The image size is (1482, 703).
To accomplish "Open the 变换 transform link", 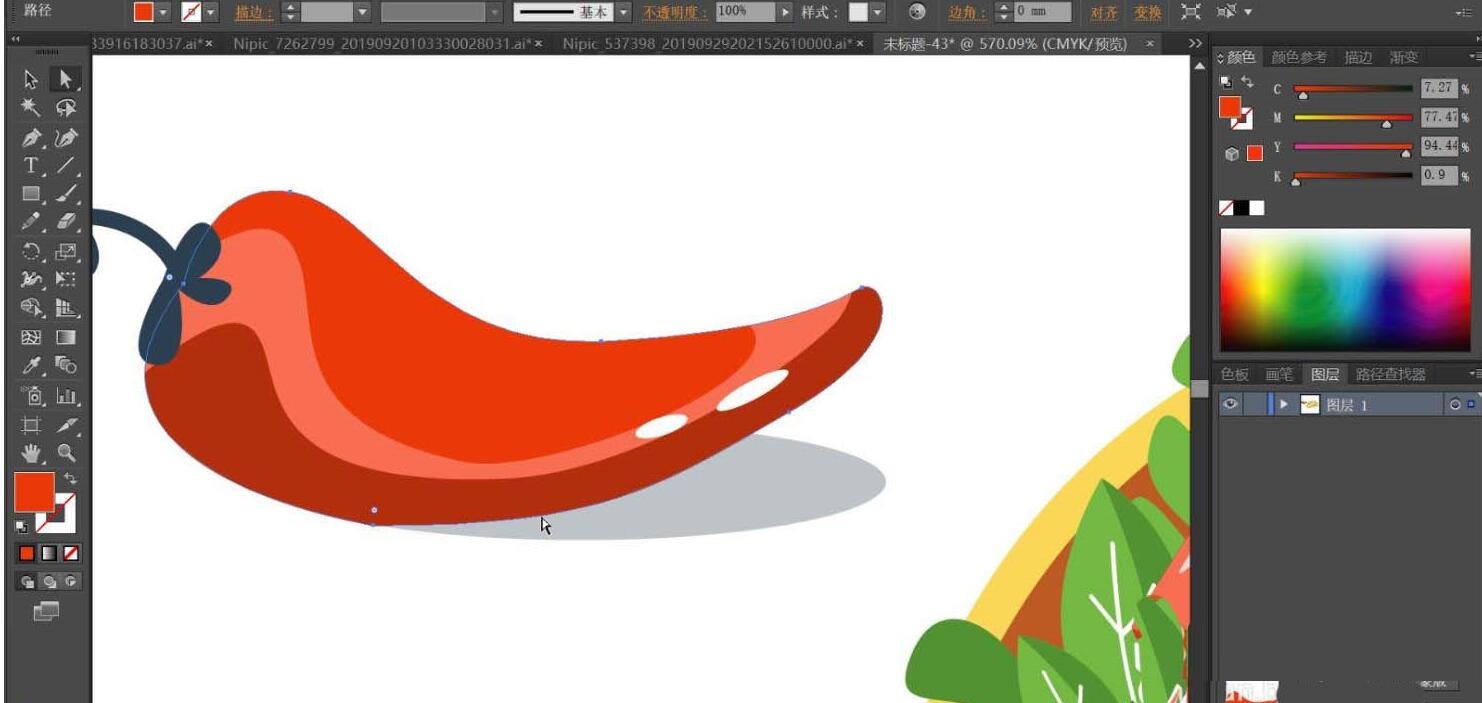I will pos(1147,12).
